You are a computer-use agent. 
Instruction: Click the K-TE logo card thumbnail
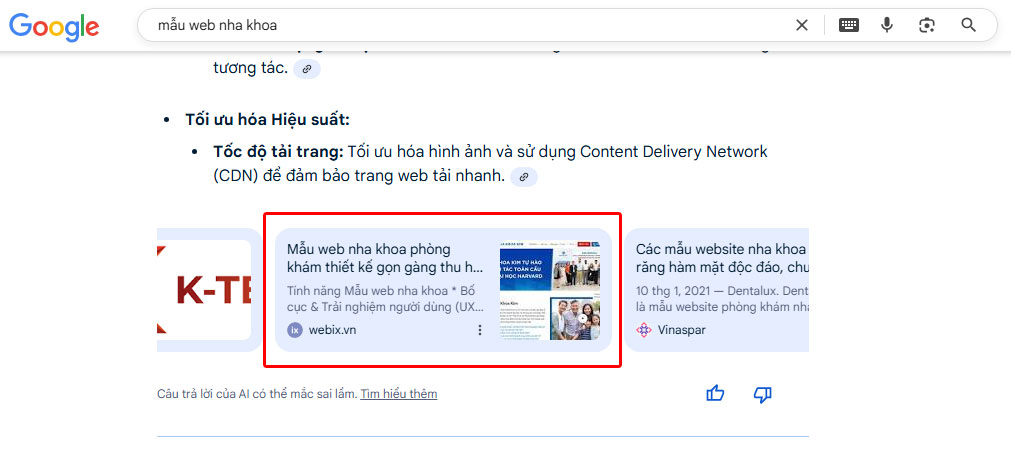(x=204, y=290)
